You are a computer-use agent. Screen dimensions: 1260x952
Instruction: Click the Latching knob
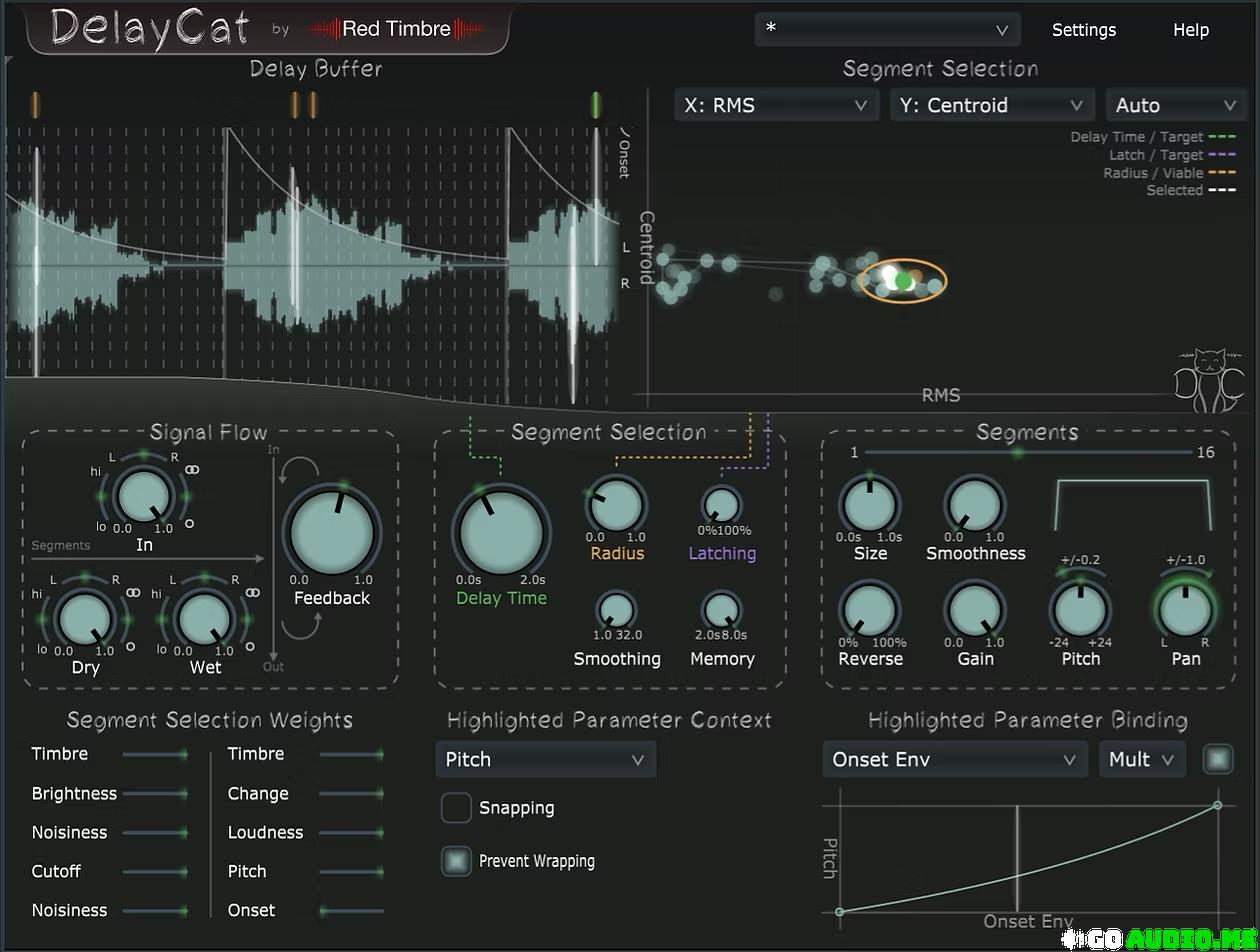coord(721,506)
